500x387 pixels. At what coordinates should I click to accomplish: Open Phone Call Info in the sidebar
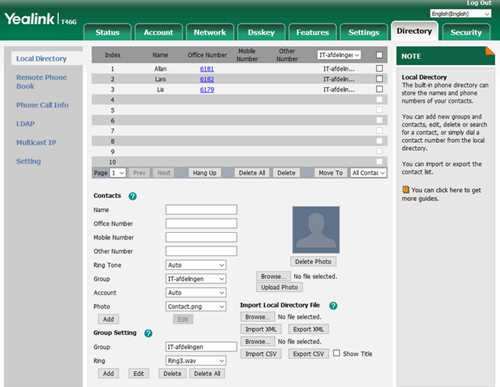point(42,105)
